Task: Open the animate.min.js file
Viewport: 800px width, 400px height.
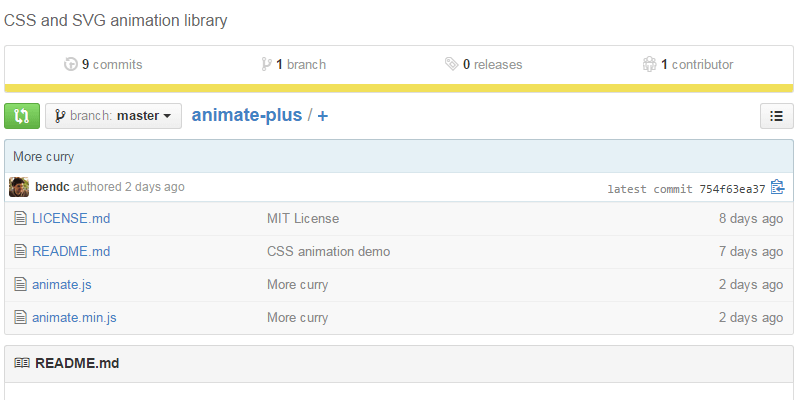Action: tap(74, 317)
